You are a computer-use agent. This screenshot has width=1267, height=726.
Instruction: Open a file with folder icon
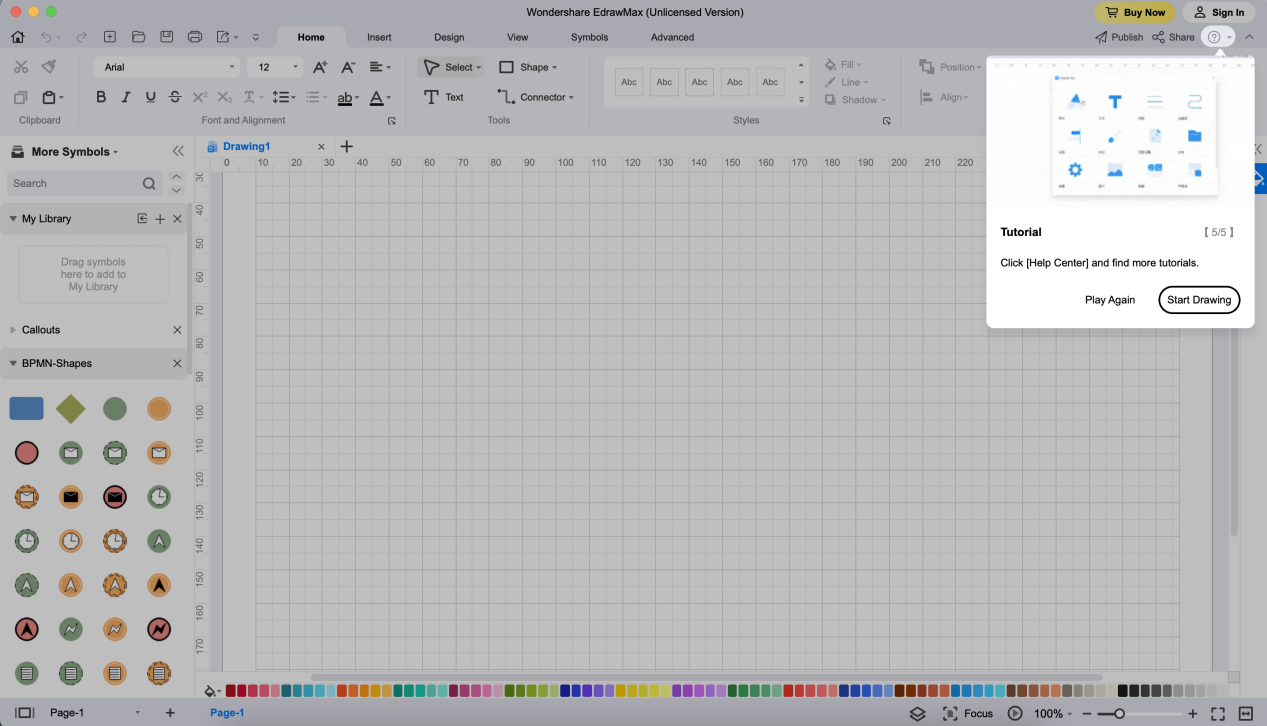[139, 37]
